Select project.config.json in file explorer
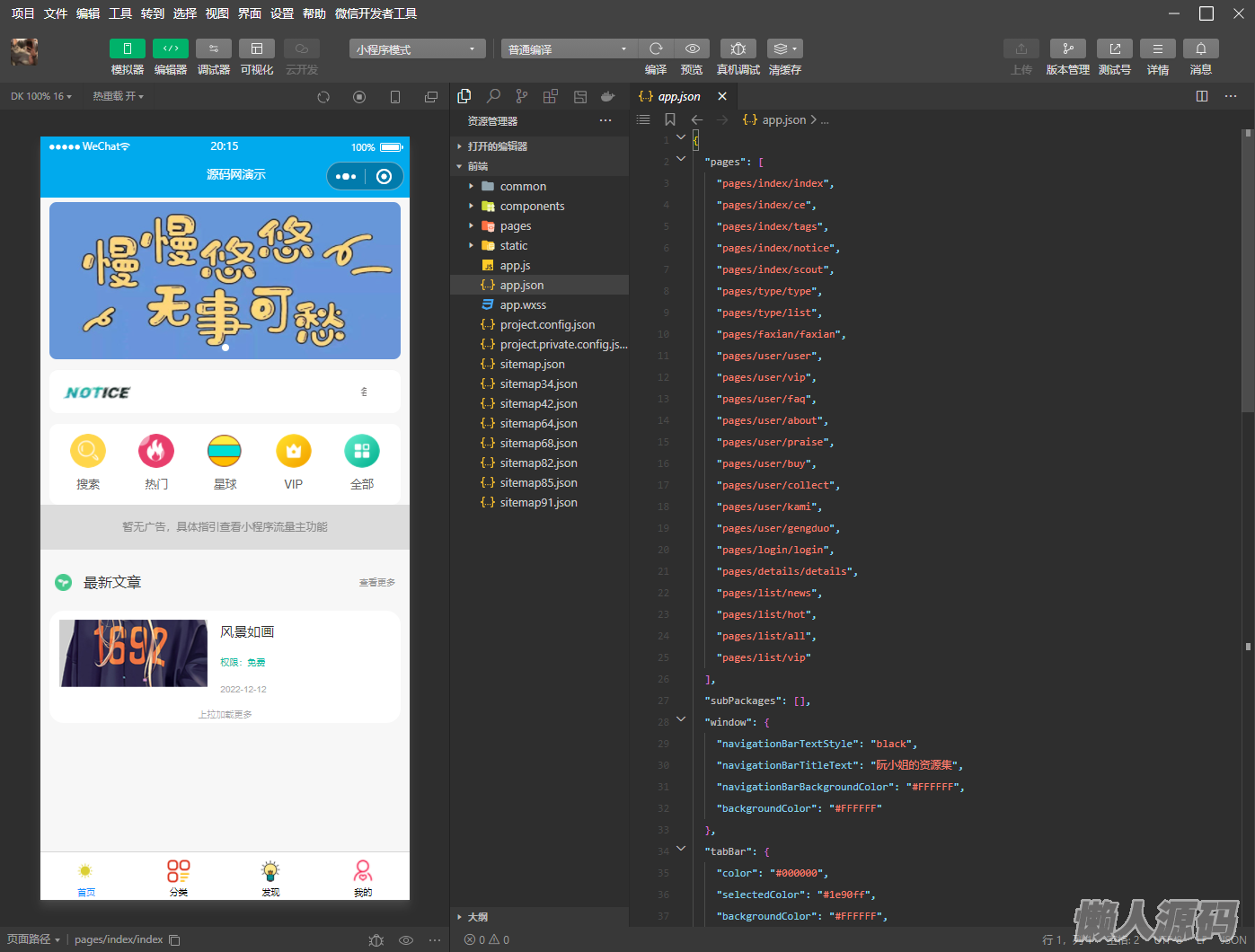This screenshot has height=952, width=1255. pos(547,325)
